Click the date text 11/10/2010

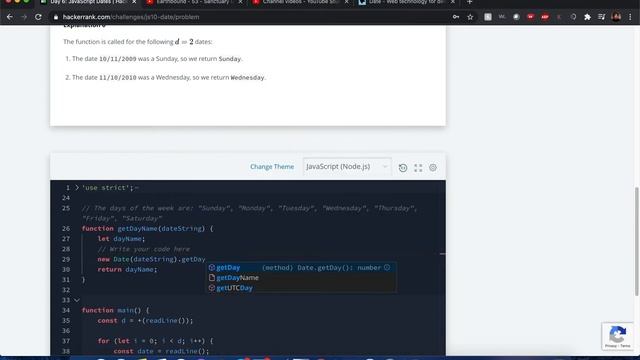coord(118,78)
